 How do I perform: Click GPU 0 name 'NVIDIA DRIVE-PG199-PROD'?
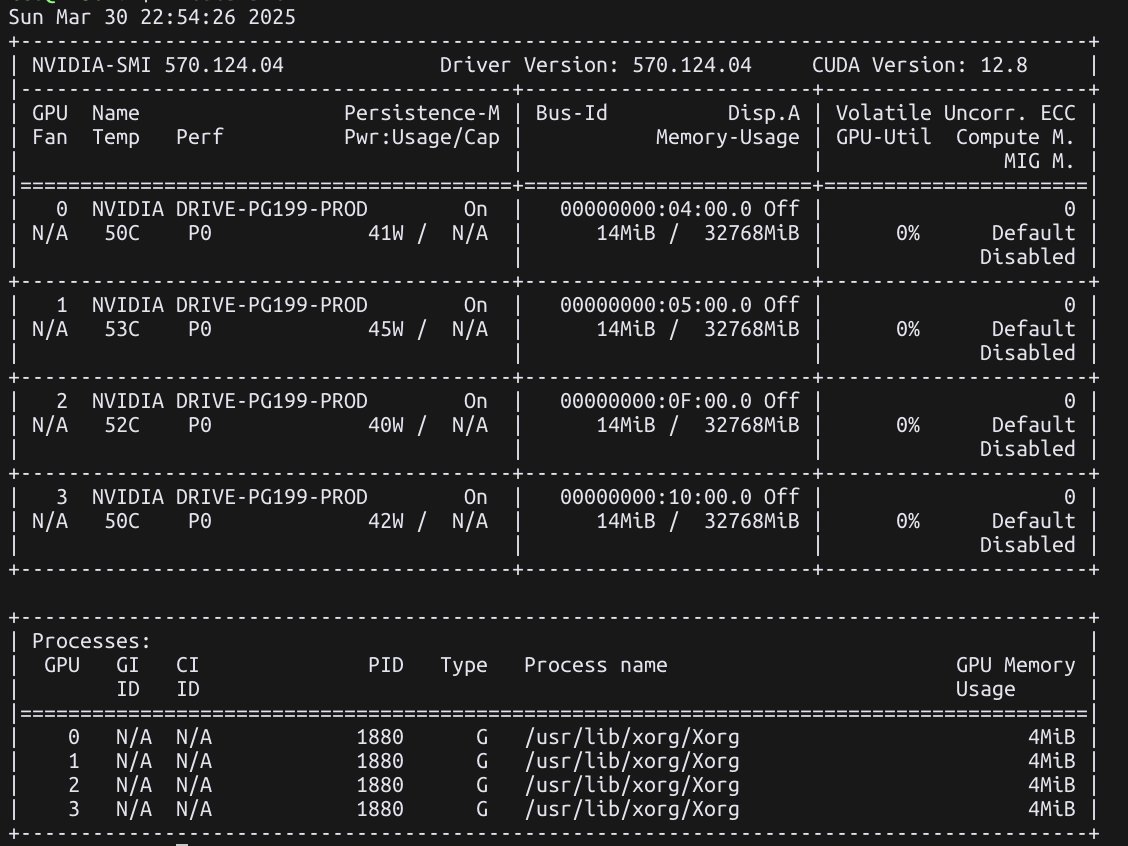click(229, 209)
